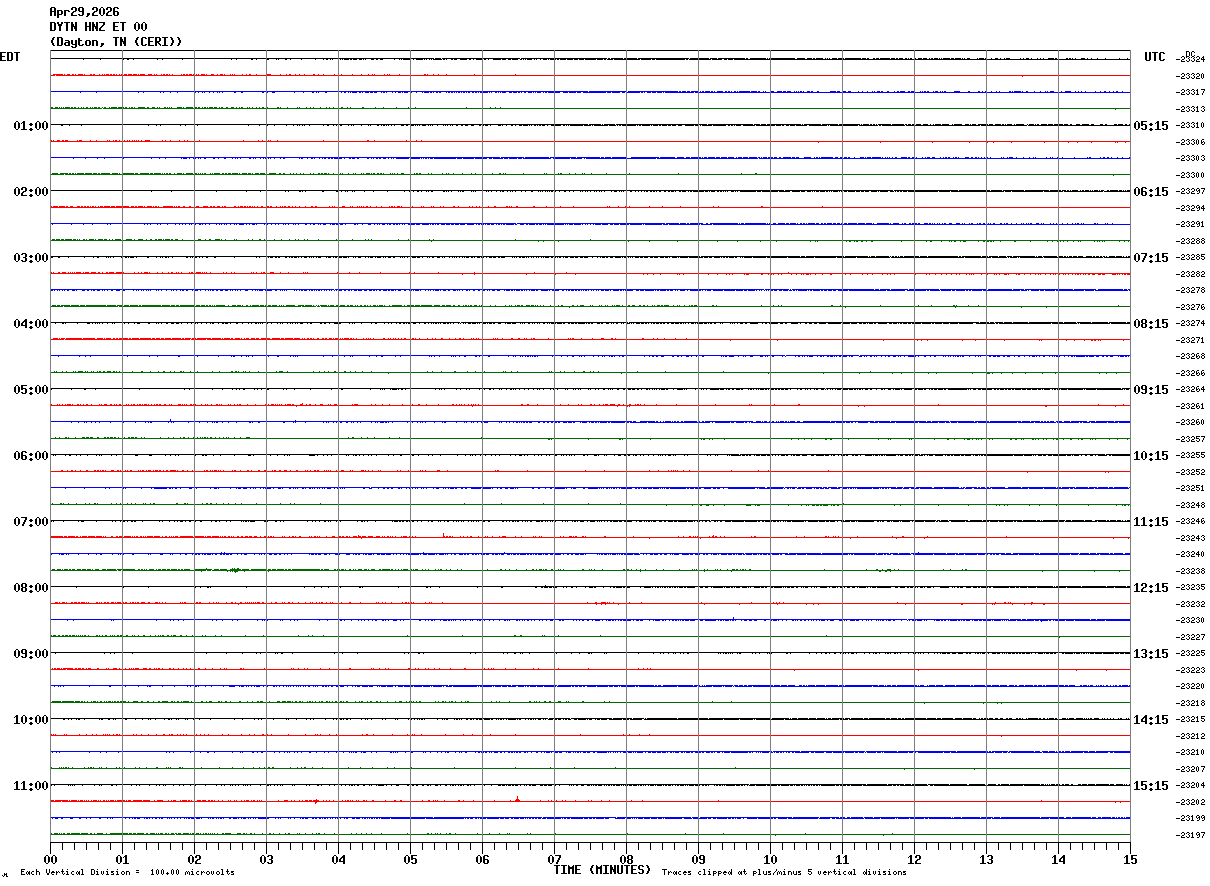Click the 15:15 UTC time label
The width and height of the screenshot is (1210, 886).
click(1150, 786)
